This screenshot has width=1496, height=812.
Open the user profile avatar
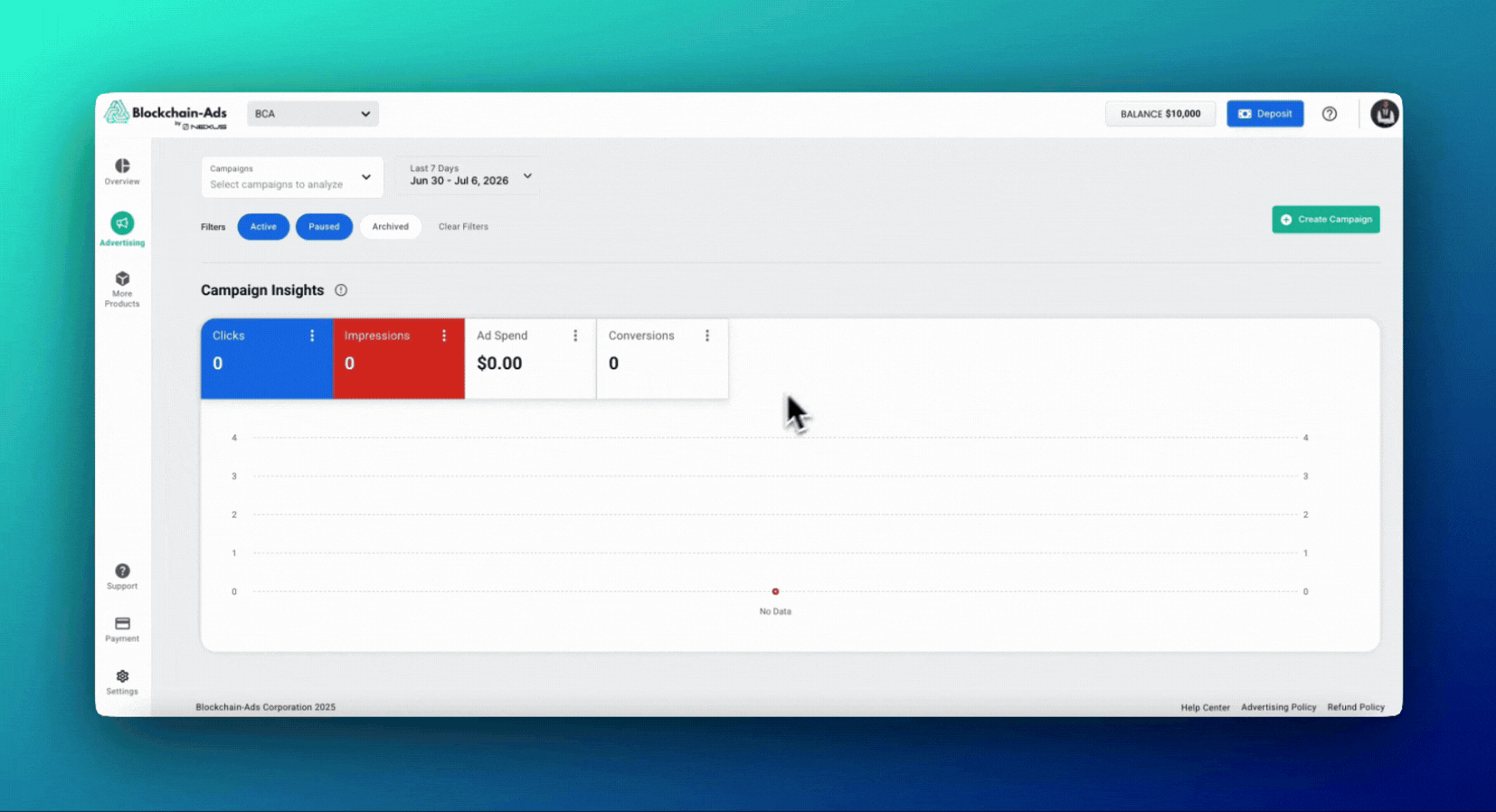[x=1384, y=114]
